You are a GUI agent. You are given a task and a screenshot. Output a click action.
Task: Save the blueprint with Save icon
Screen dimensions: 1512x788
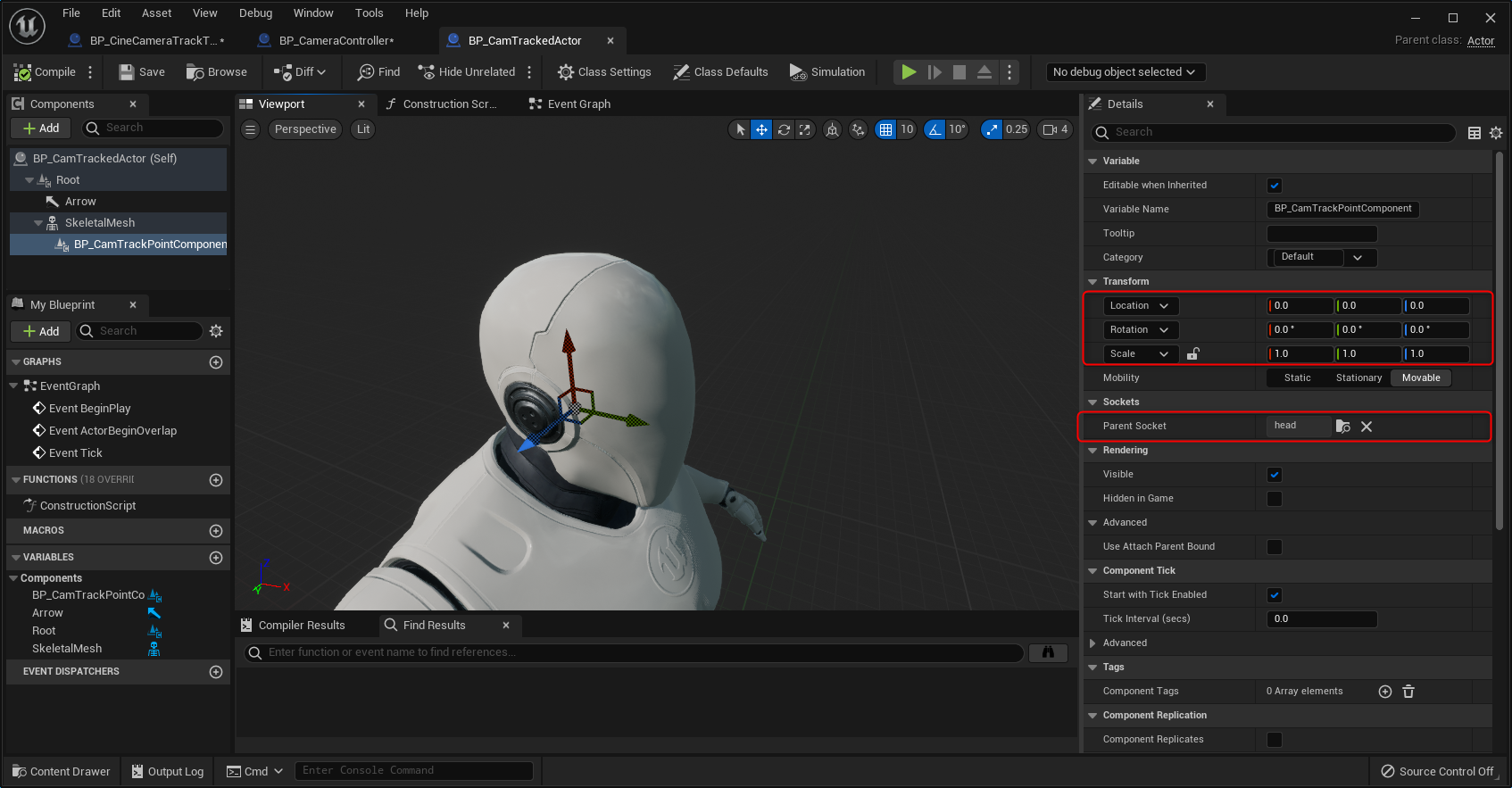127,72
